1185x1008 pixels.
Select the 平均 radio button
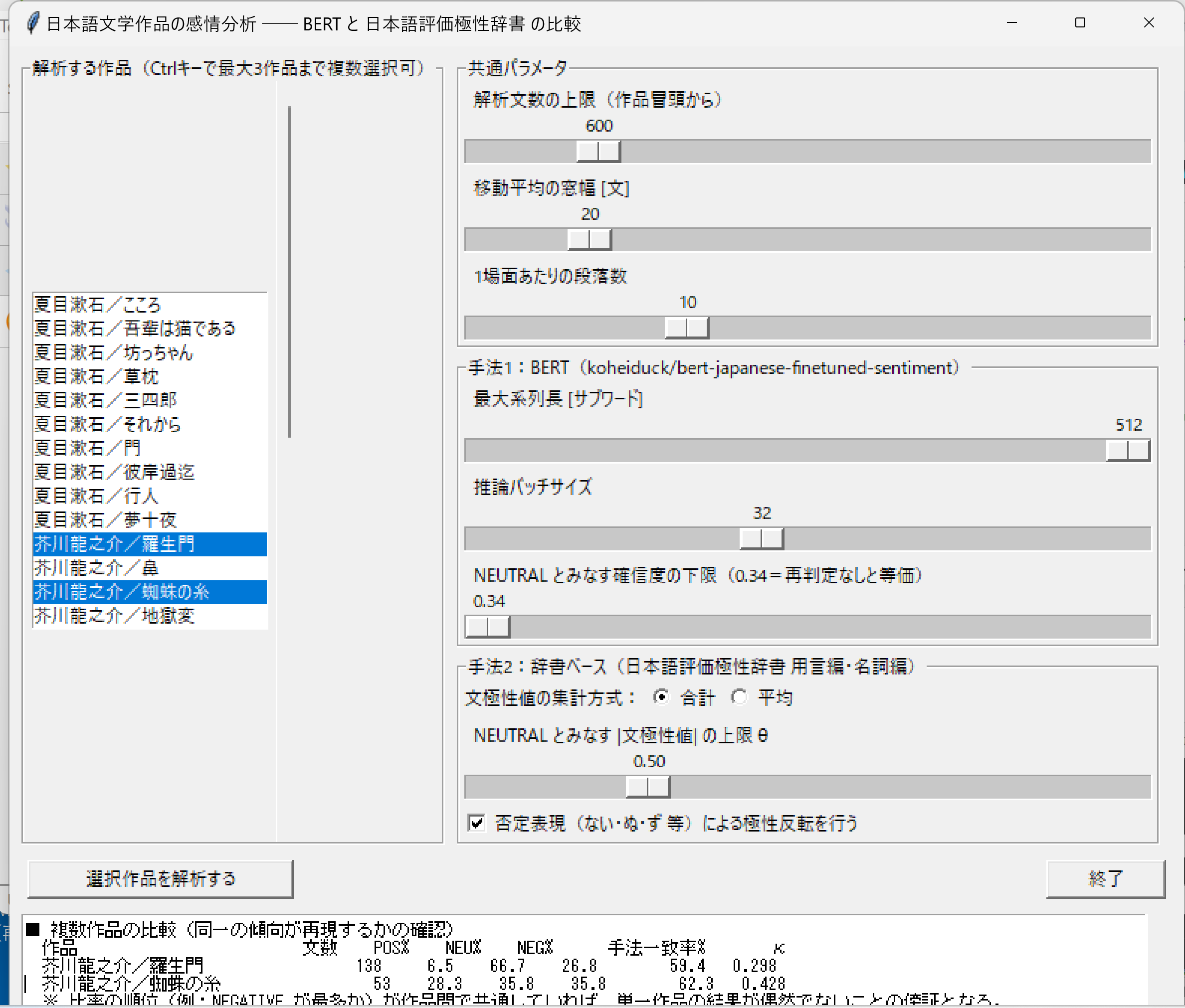pos(739,697)
